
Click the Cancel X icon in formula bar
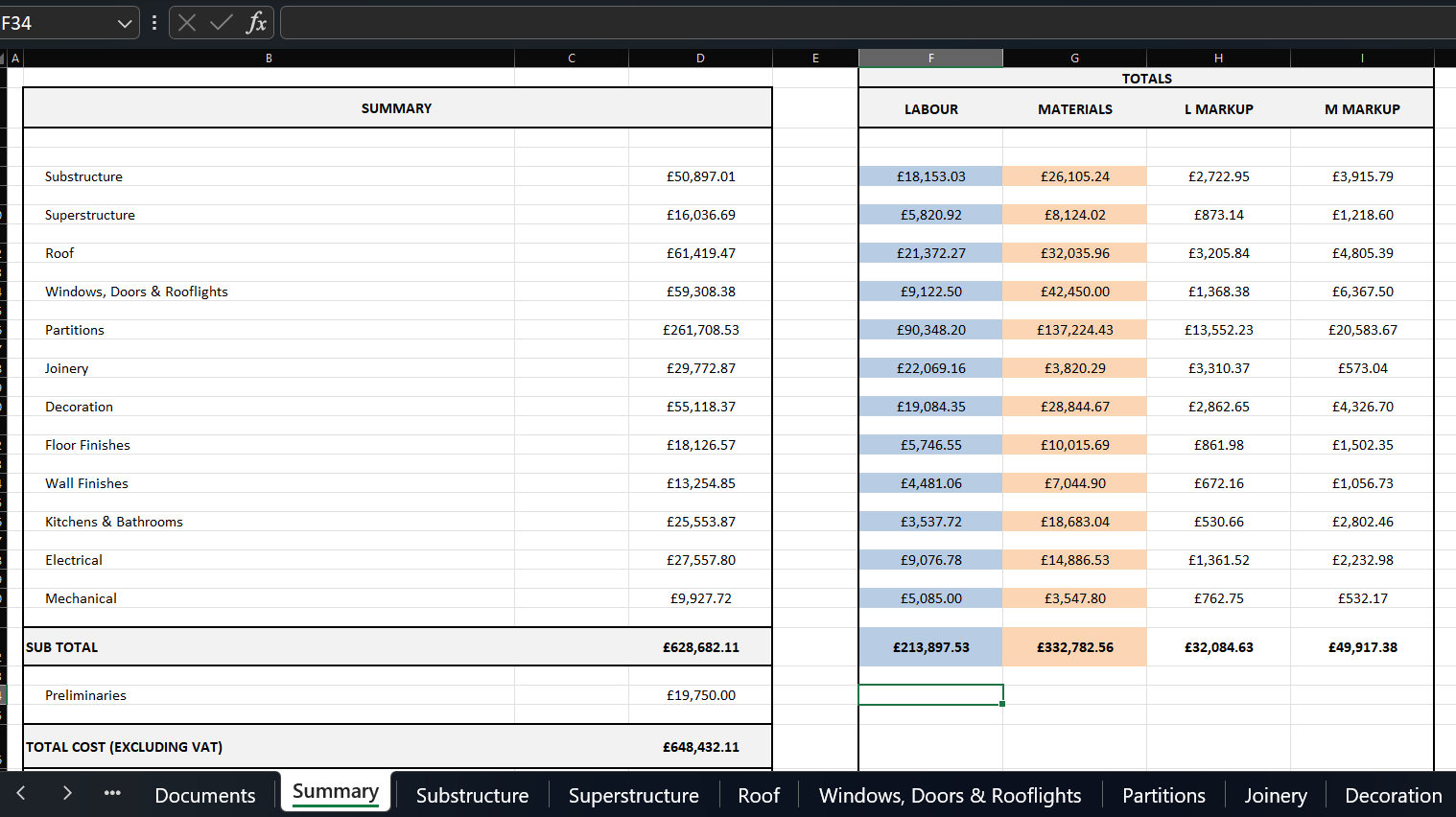click(187, 23)
